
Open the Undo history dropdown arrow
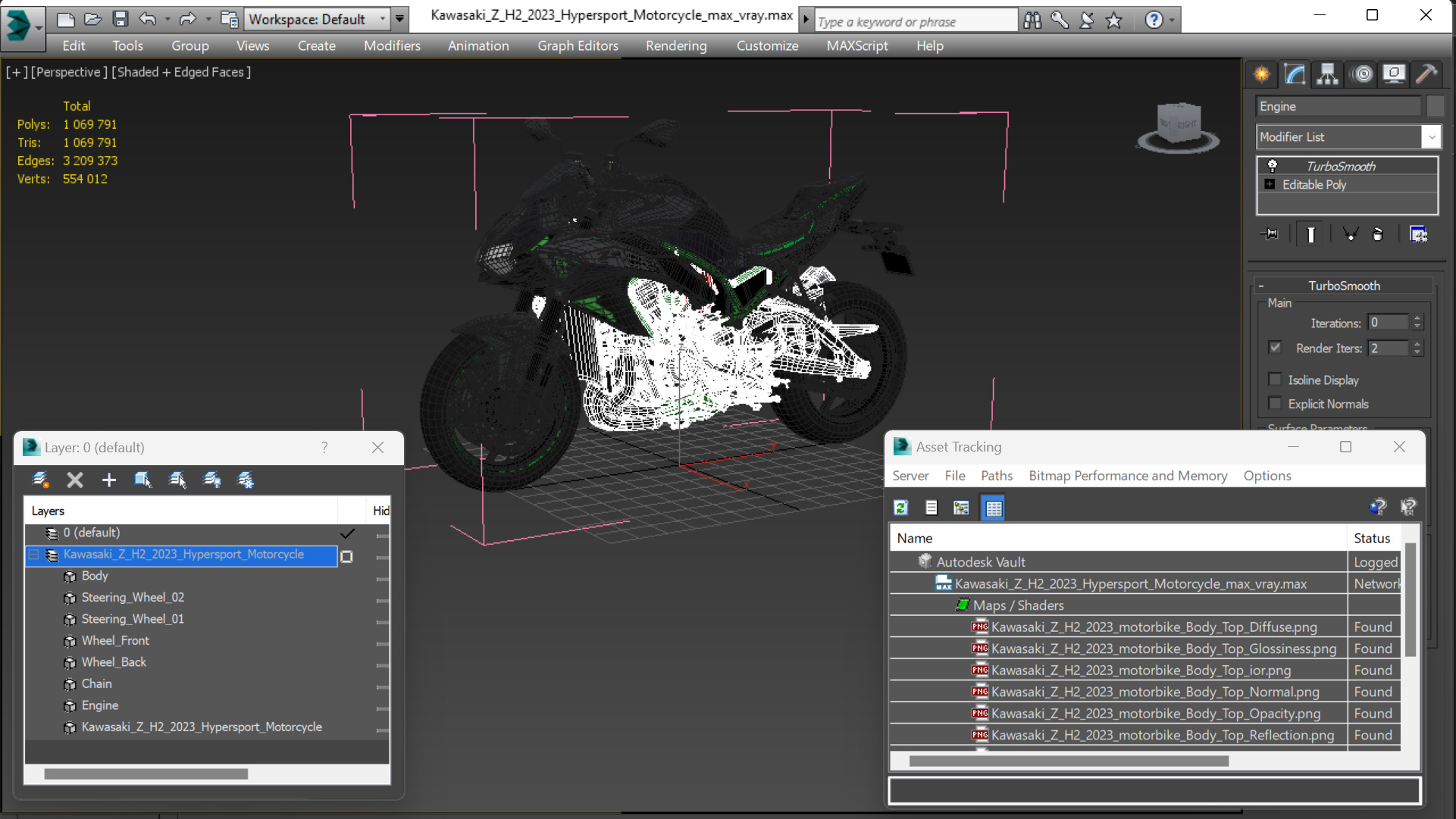(168, 19)
